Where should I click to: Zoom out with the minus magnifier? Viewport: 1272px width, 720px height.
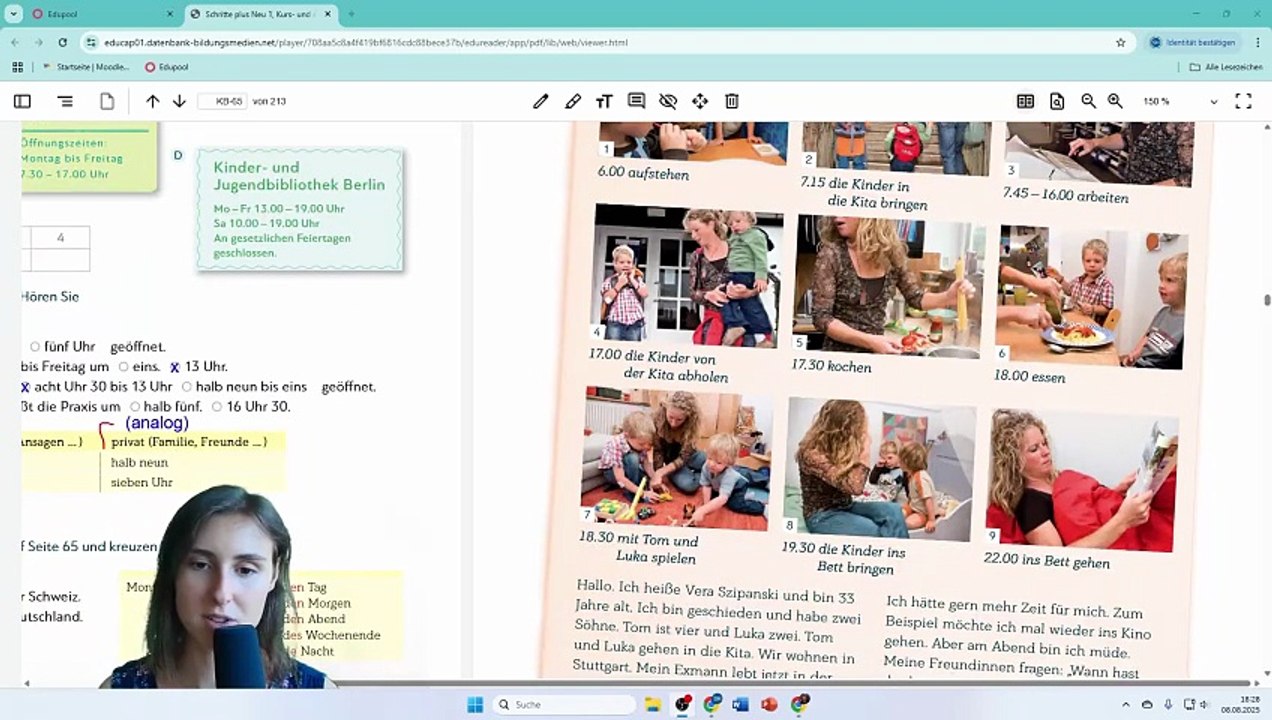pyautogui.click(x=1088, y=101)
